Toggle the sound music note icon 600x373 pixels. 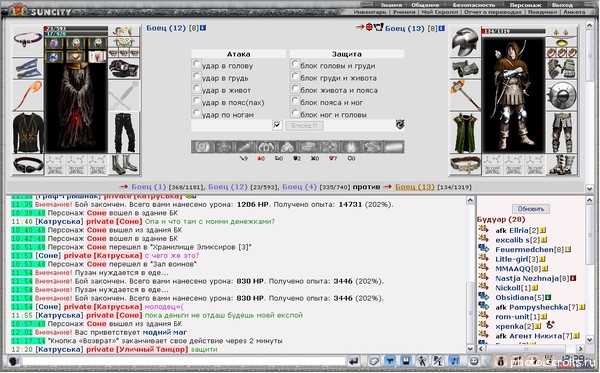[454, 361]
